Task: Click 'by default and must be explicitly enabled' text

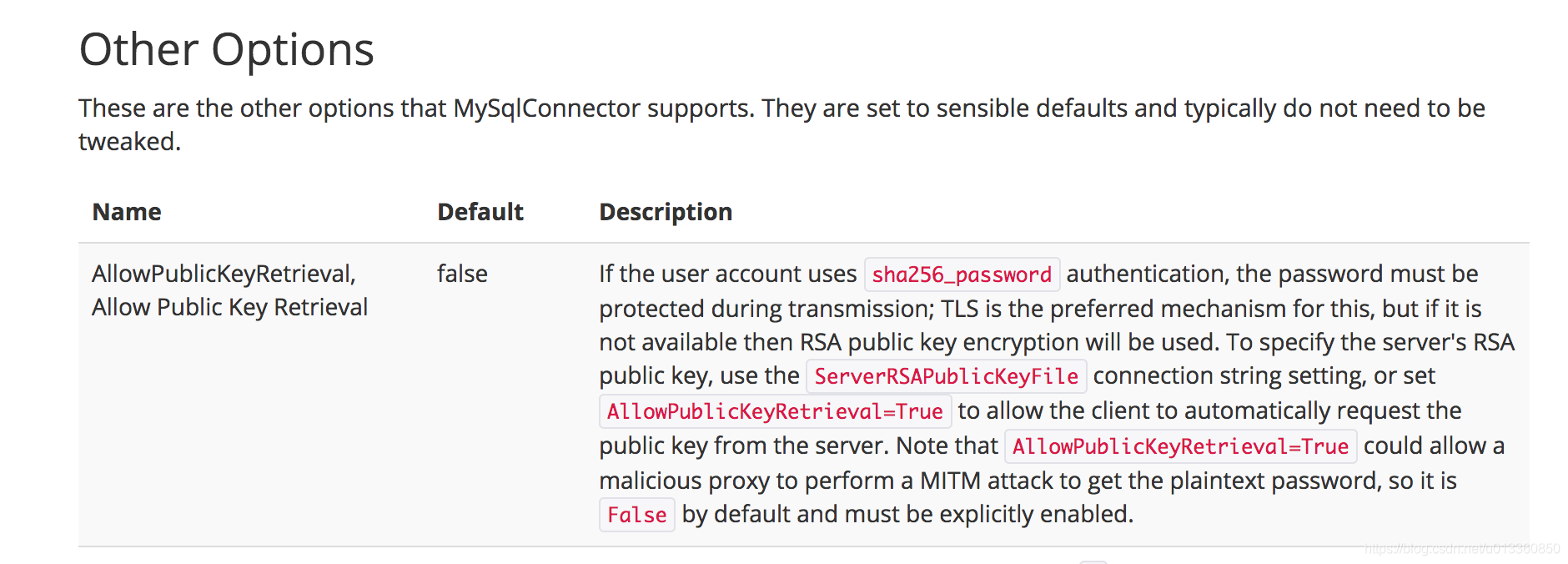Action: [907, 515]
